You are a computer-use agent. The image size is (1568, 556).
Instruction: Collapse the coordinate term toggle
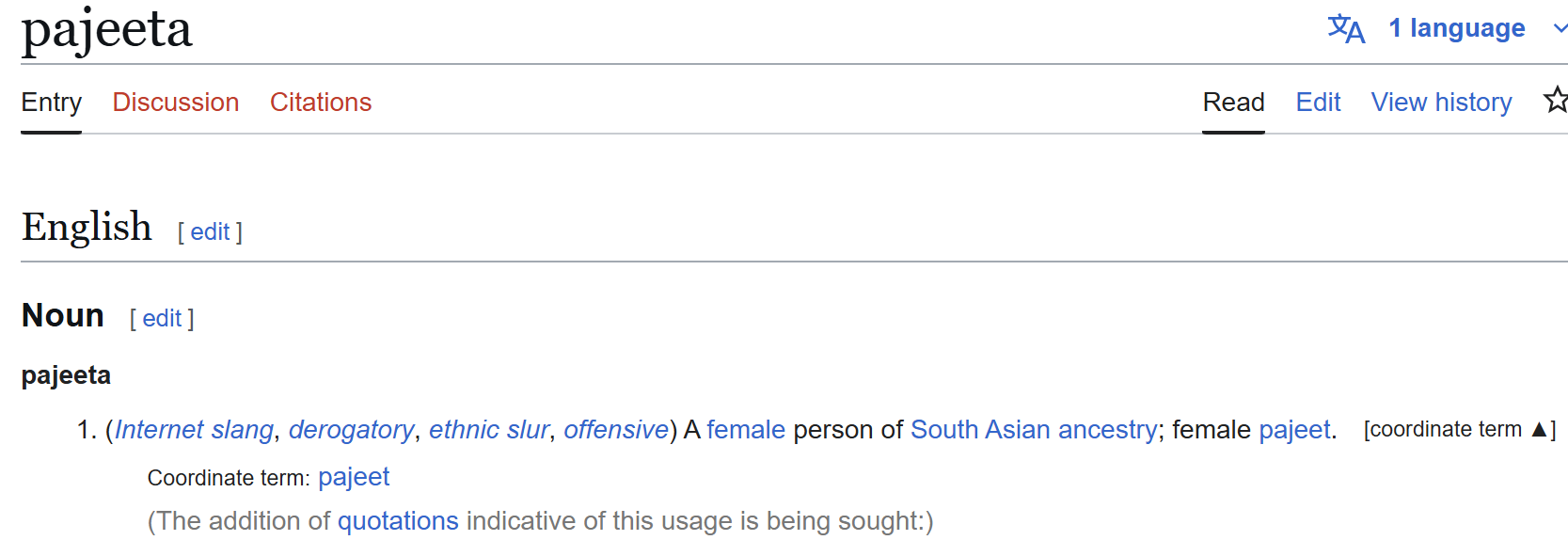click(x=1460, y=430)
